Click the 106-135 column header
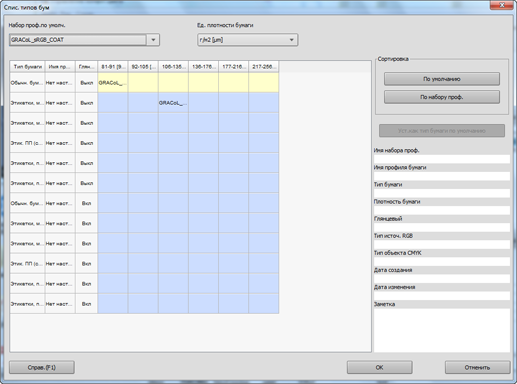517x384 pixels. click(x=173, y=67)
